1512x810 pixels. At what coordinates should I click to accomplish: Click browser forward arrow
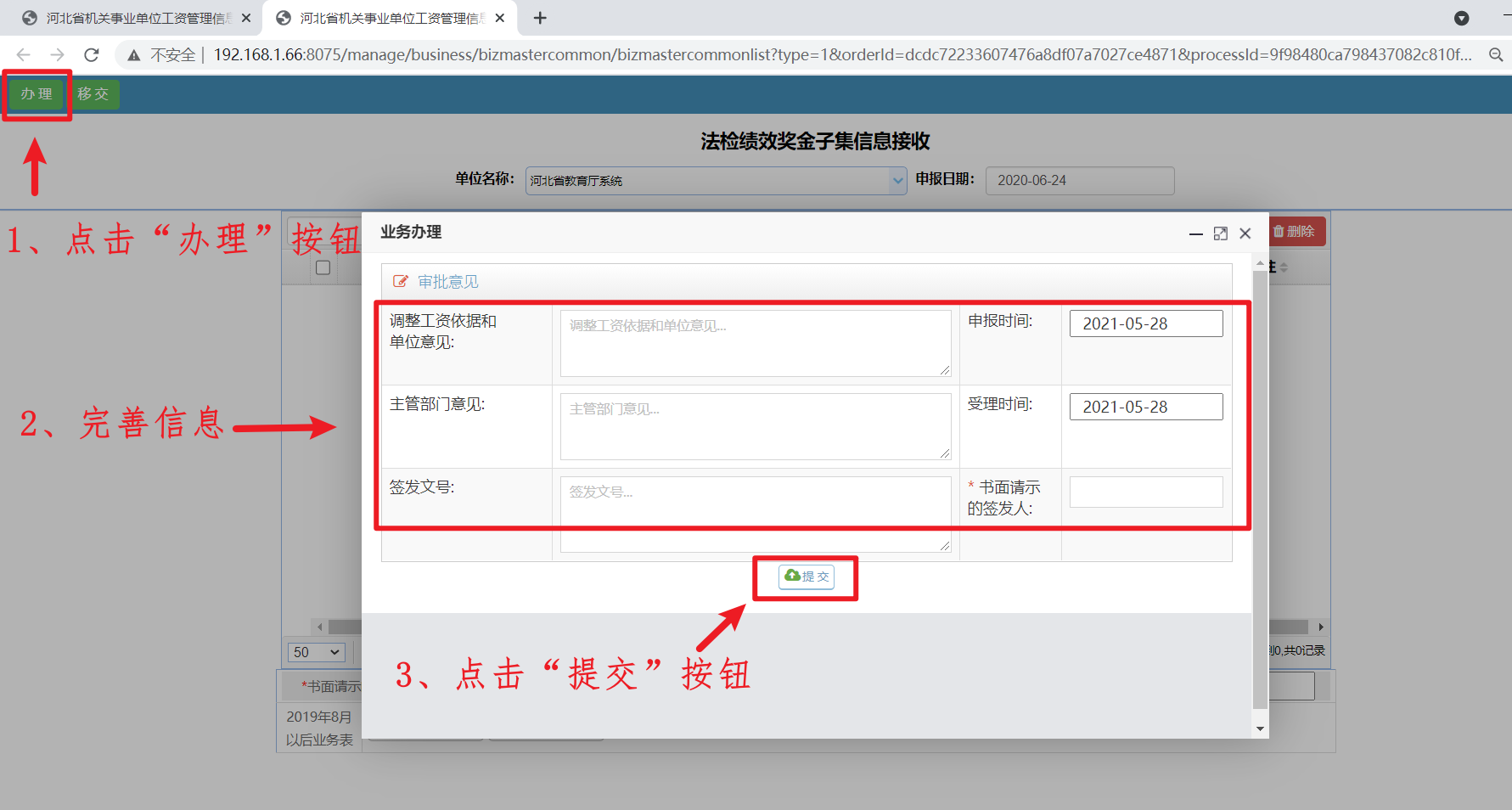[x=57, y=55]
